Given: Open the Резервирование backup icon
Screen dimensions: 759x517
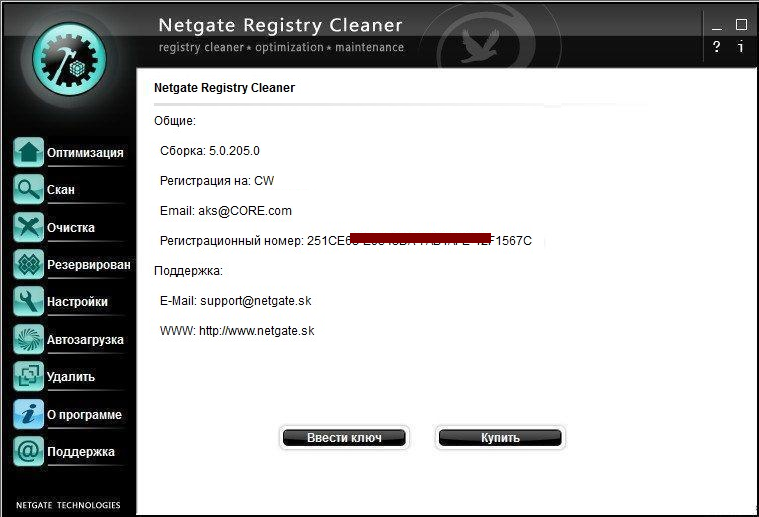Looking at the screenshot, I should point(28,264).
